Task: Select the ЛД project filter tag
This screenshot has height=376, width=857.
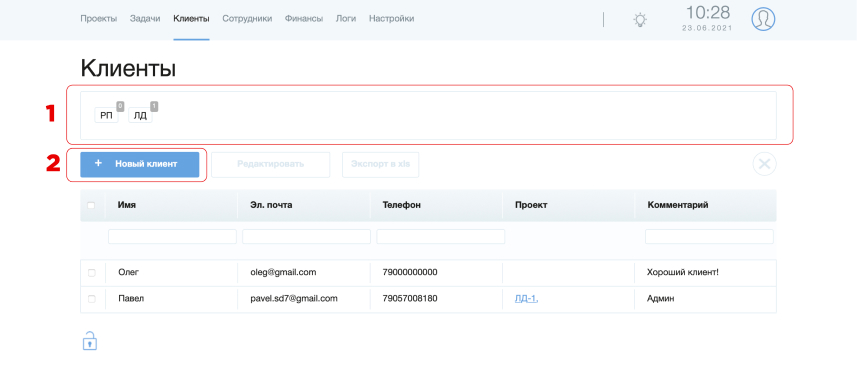Action: 140,115
